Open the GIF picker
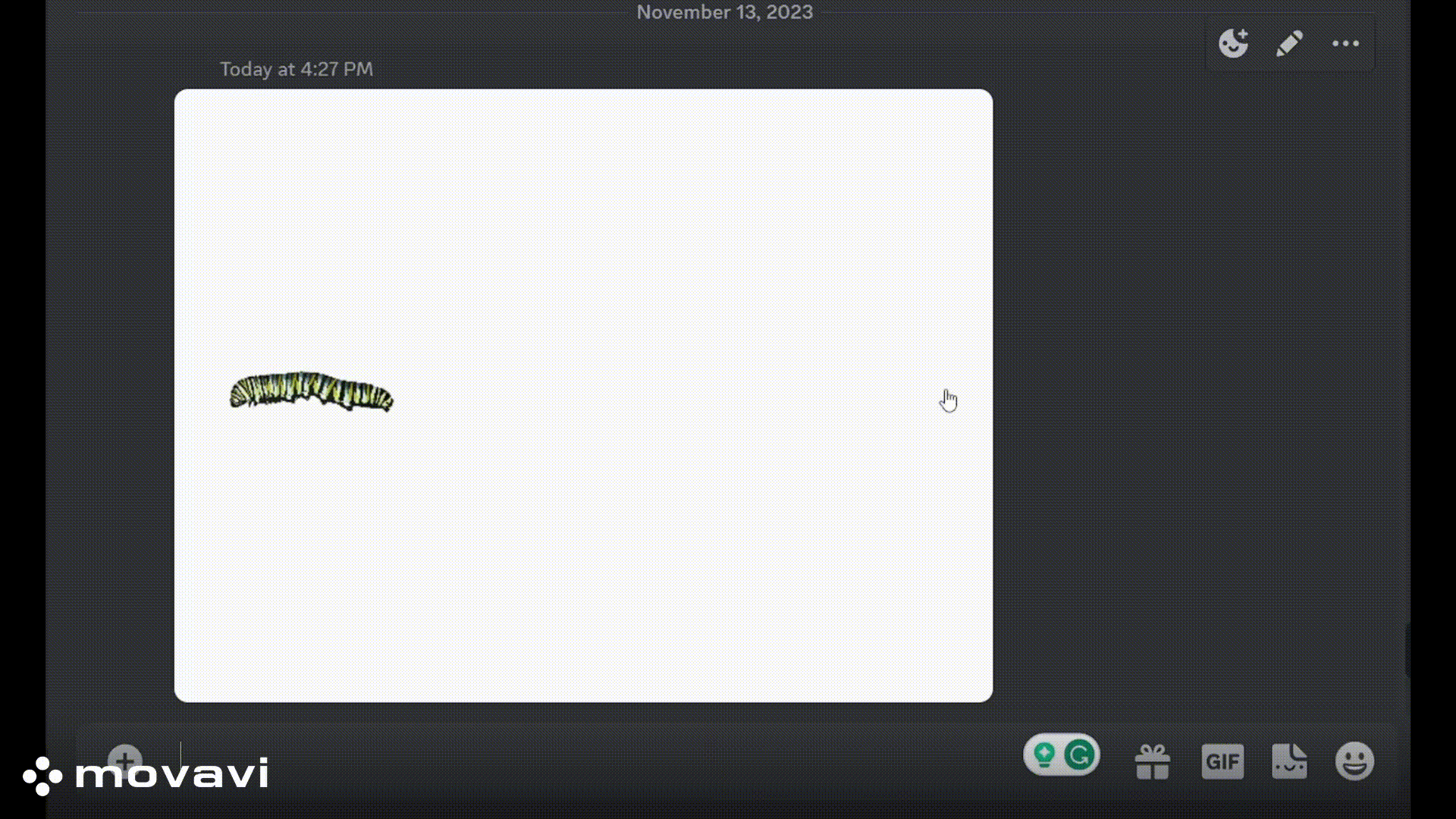 (1223, 761)
